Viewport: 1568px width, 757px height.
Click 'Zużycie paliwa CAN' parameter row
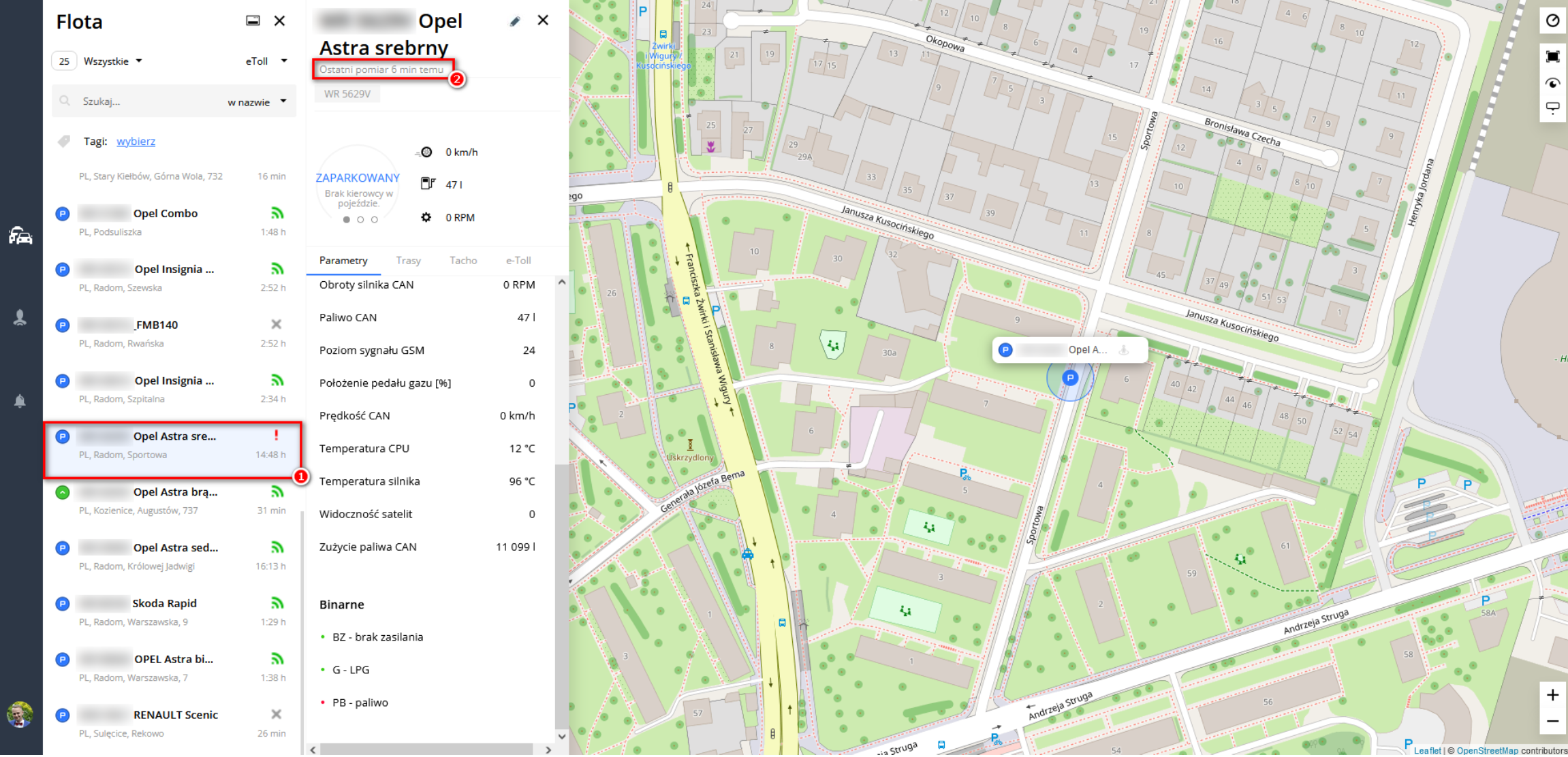pos(427,547)
